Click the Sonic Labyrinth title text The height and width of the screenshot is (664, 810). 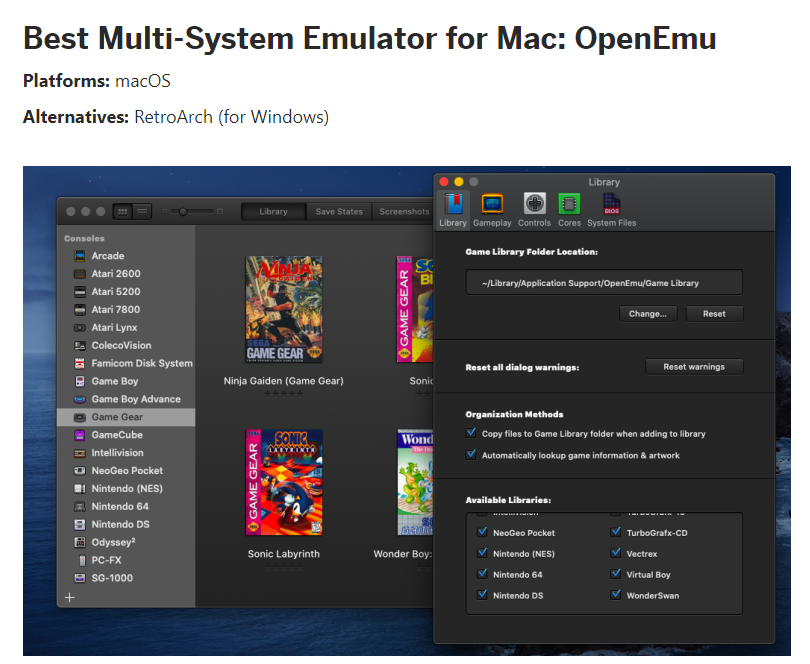click(284, 554)
